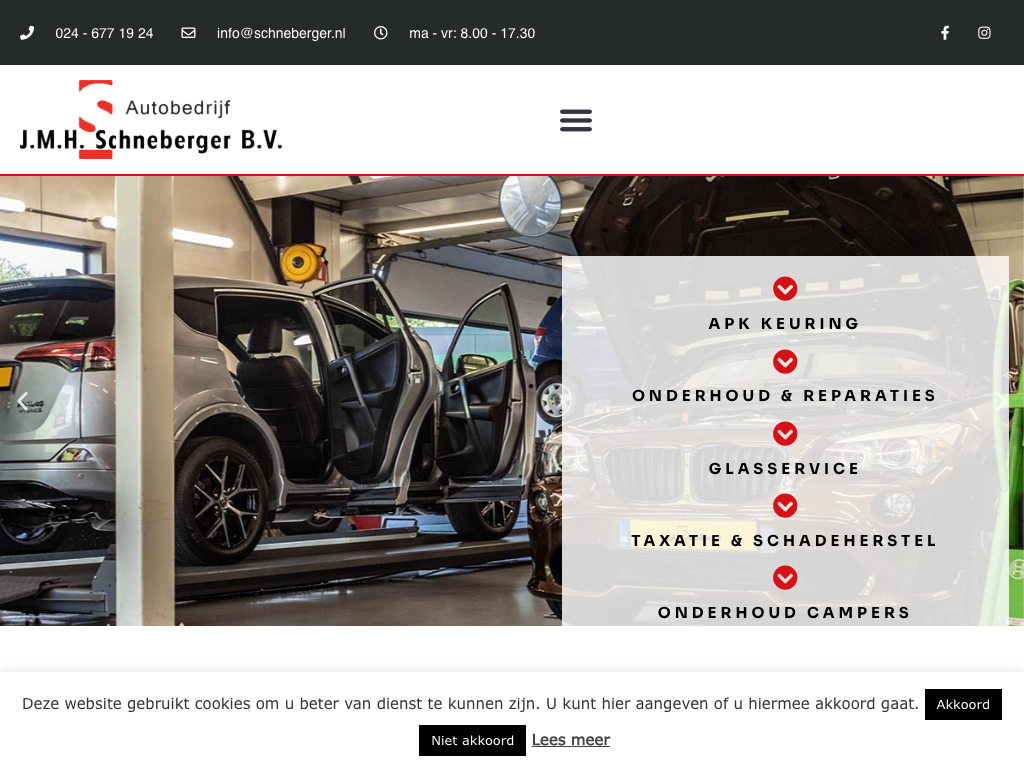The width and height of the screenshot is (1024, 768).
Task: Decline cookies with Niet akkoord
Action: [472, 740]
